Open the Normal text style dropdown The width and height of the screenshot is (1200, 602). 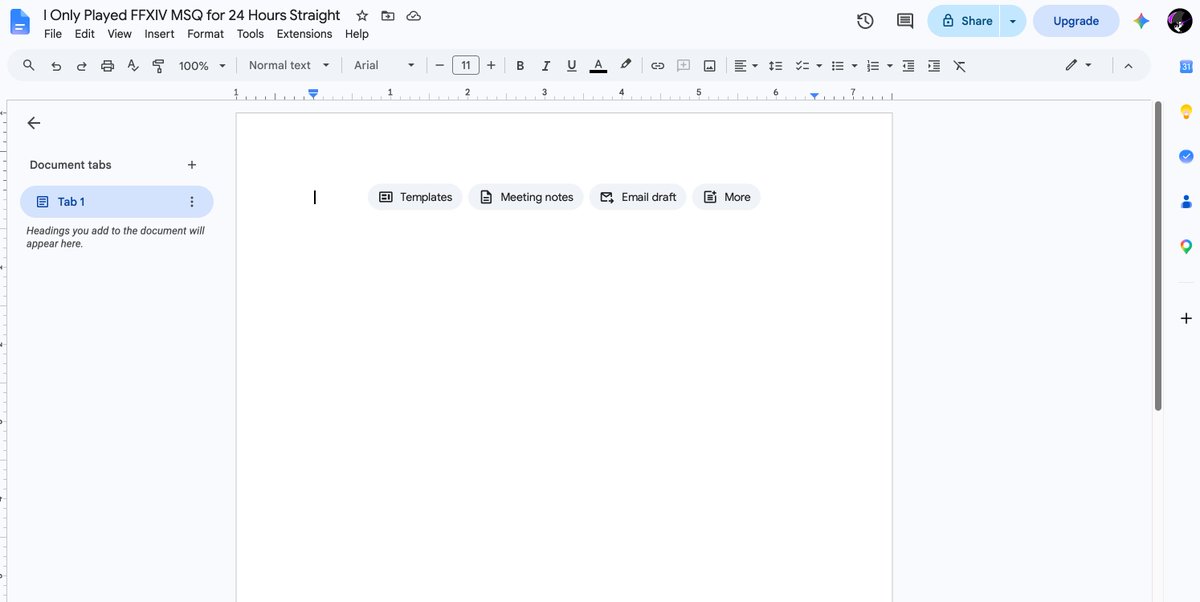click(x=289, y=65)
